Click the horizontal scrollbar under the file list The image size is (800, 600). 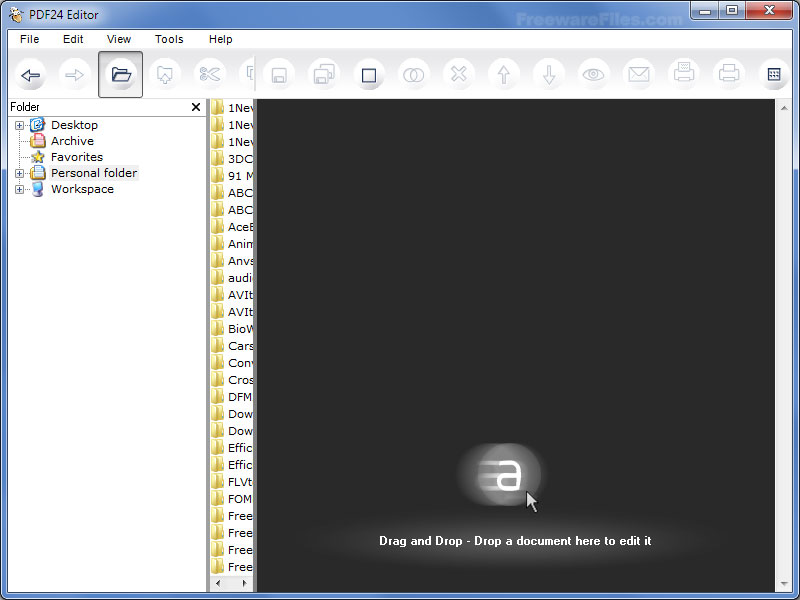(x=232, y=581)
